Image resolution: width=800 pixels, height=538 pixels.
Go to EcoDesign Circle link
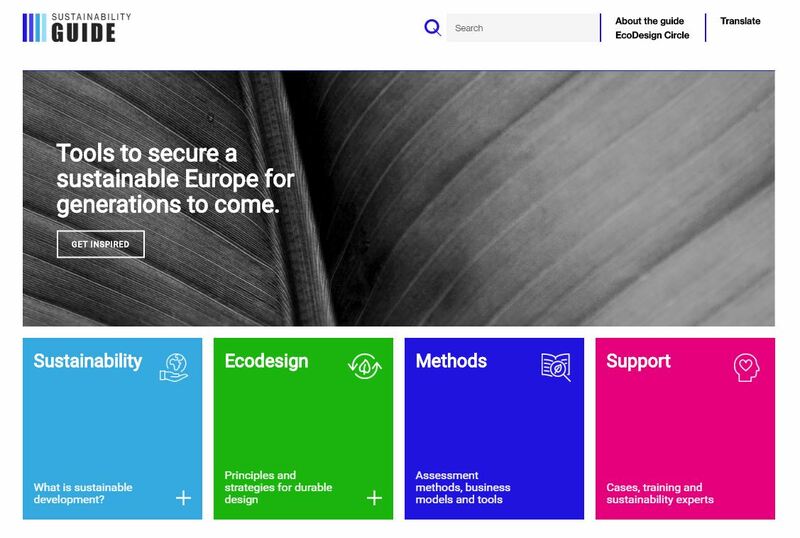click(x=652, y=35)
